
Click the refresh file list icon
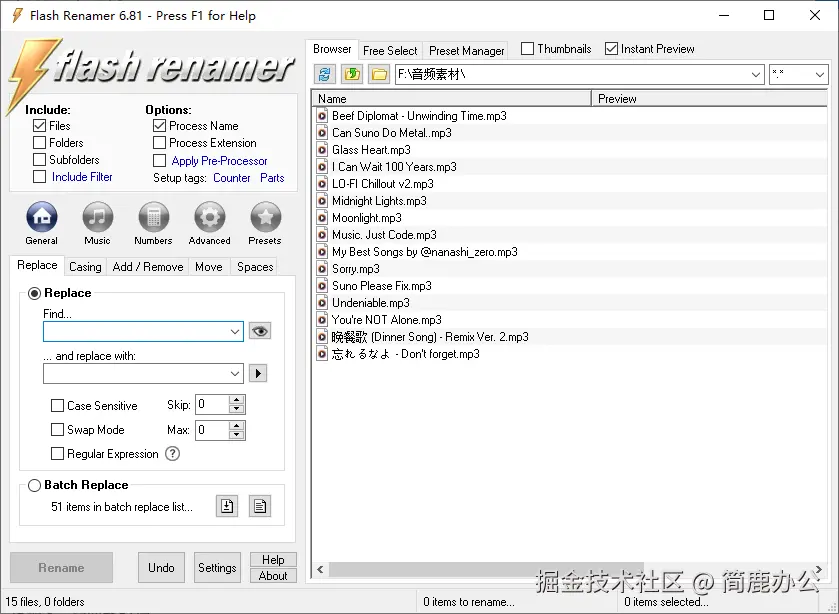(324, 74)
